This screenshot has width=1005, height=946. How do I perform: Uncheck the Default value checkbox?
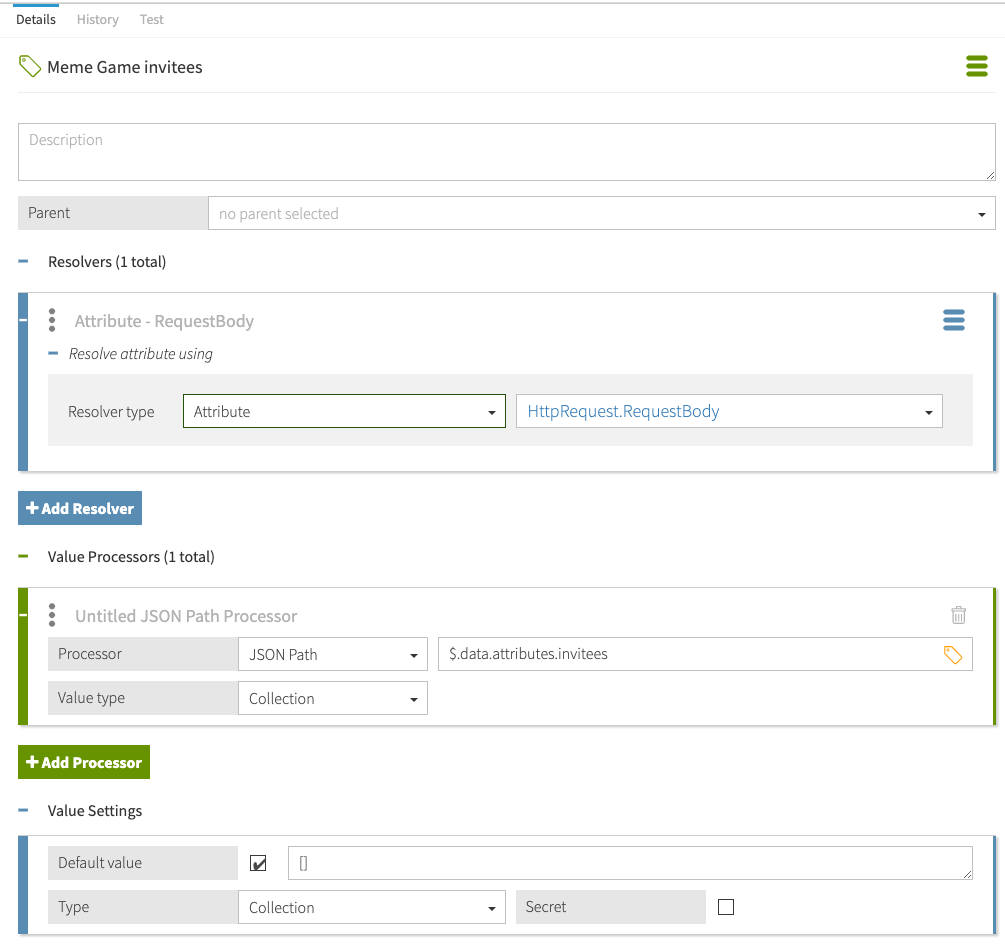click(x=259, y=863)
